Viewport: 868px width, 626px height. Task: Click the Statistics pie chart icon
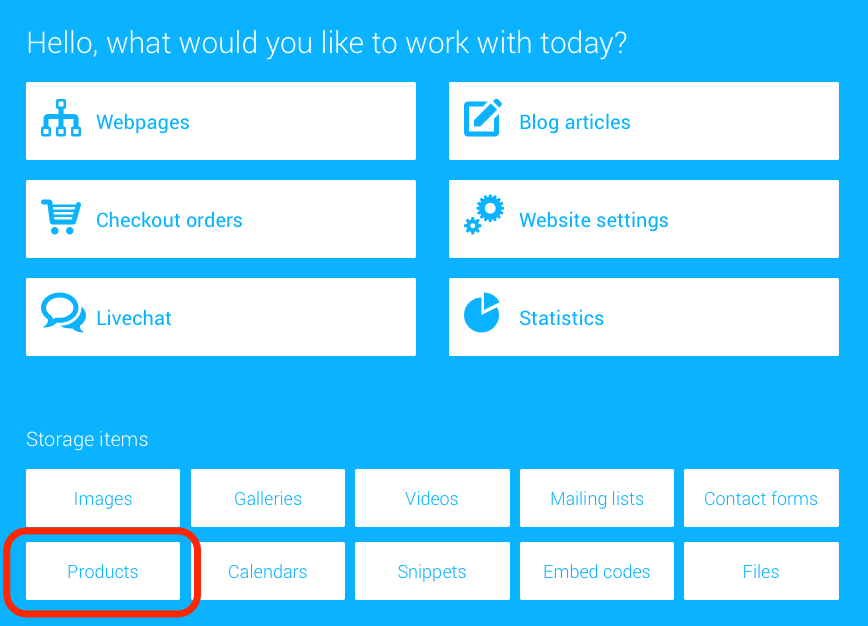(482, 313)
